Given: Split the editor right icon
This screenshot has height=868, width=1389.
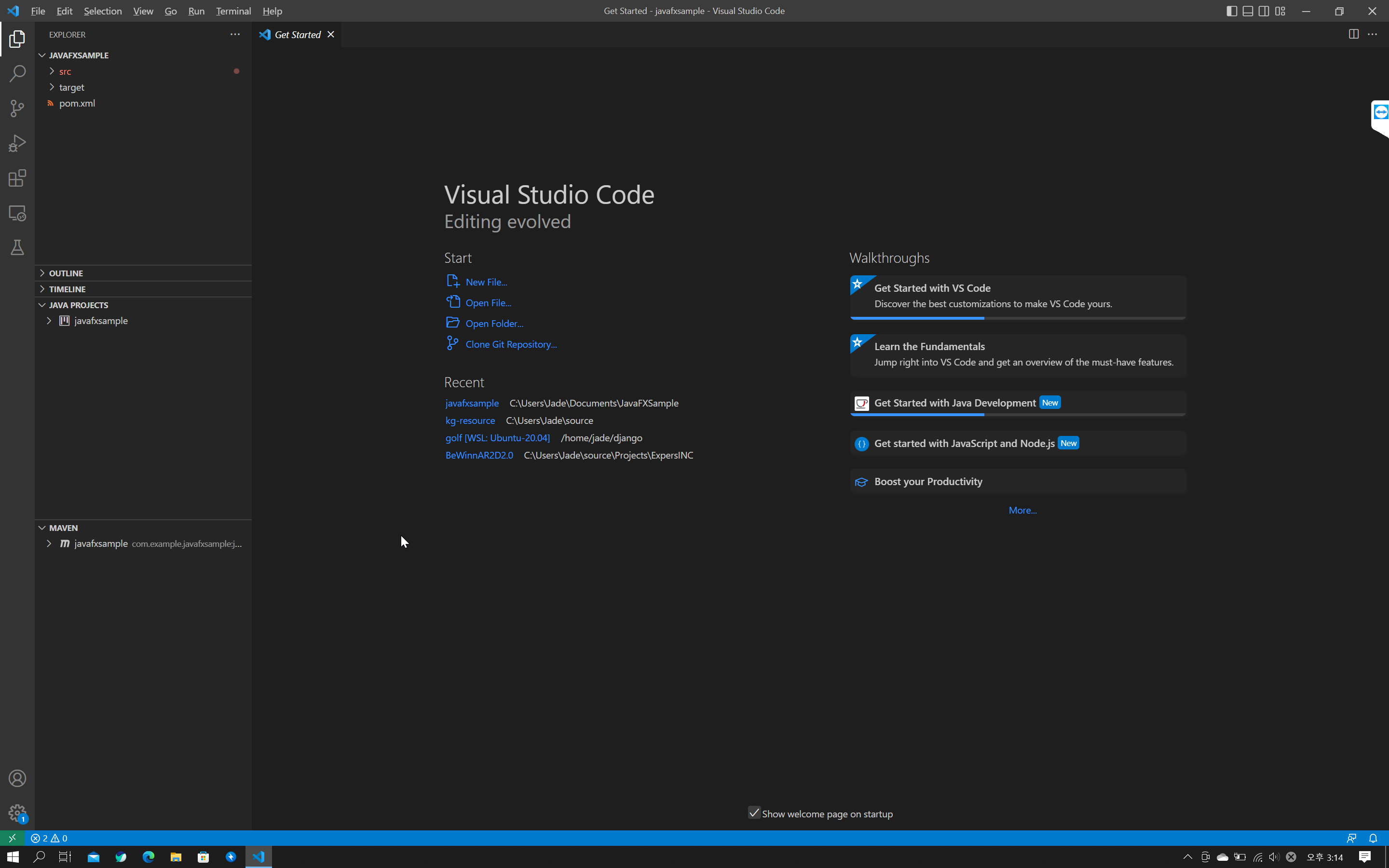Looking at the screenshot, I should point(1353,34).
